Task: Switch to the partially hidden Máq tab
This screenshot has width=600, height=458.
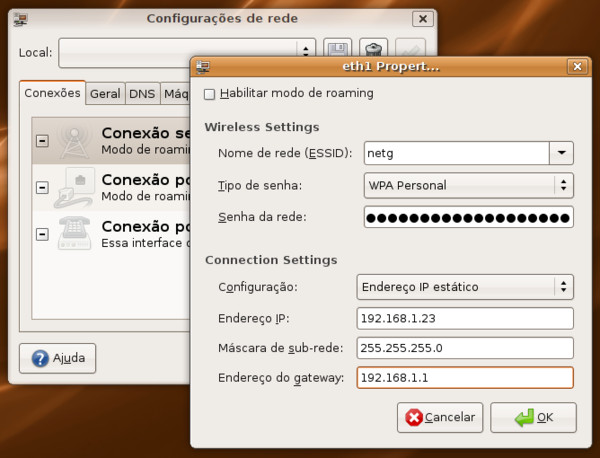Action: click(x=176, y=94)
